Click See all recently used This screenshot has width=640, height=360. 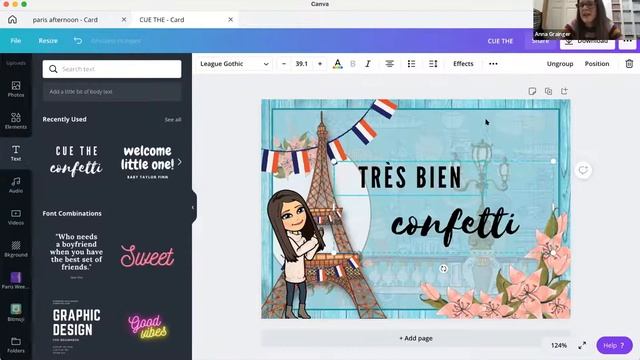coord(173,120)
